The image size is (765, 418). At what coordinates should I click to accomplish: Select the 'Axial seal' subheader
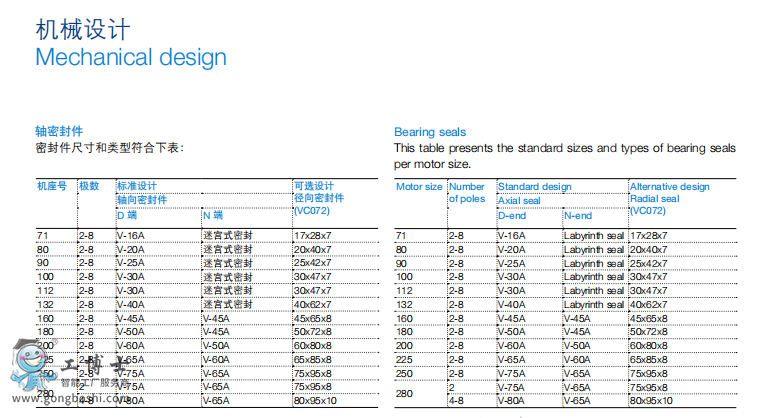pos(519,200)
